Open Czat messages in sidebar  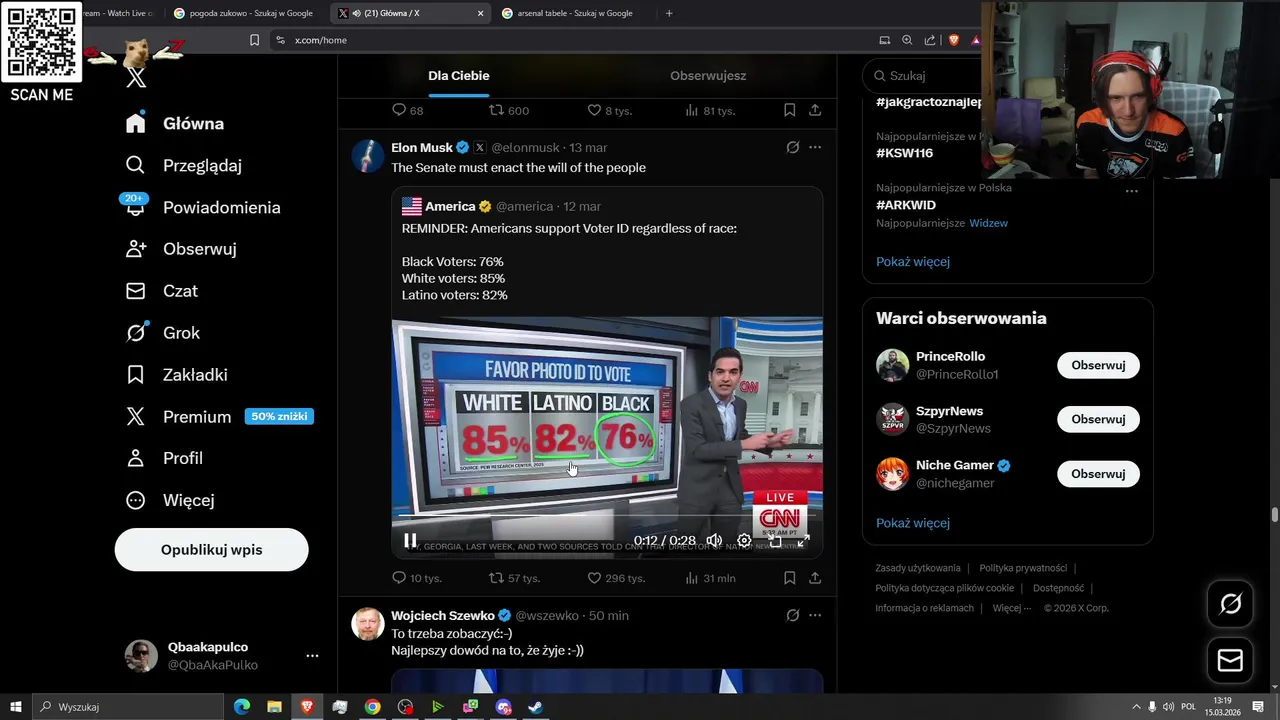(x=162, y=291)
